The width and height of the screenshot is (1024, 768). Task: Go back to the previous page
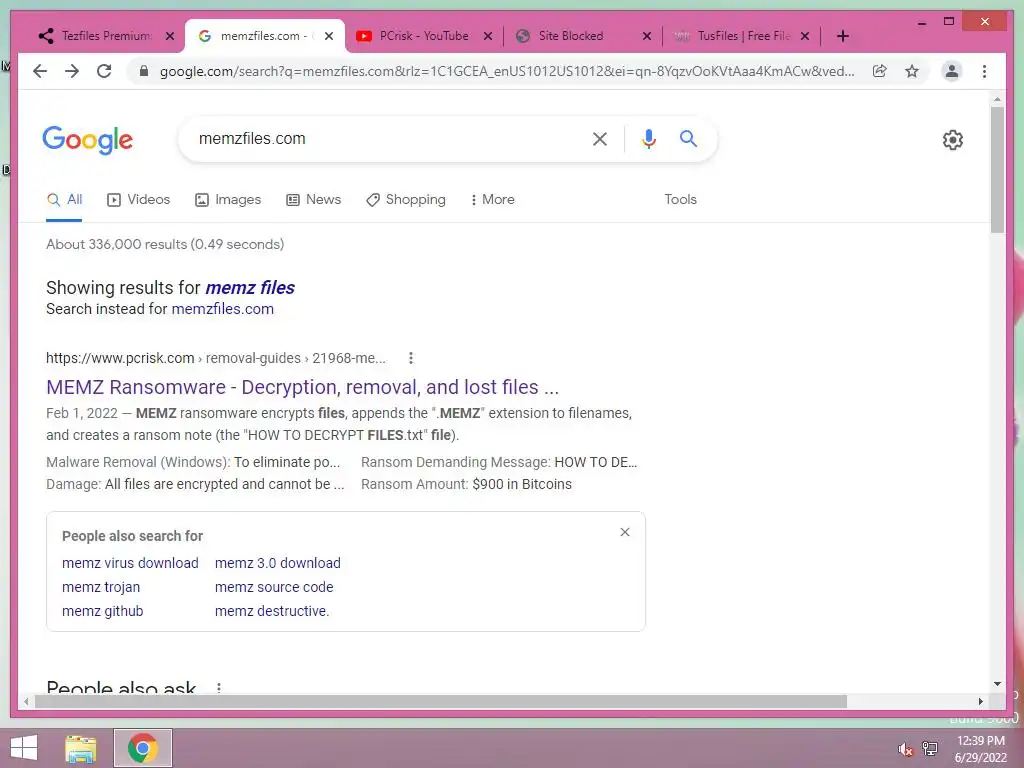point(40,71)
